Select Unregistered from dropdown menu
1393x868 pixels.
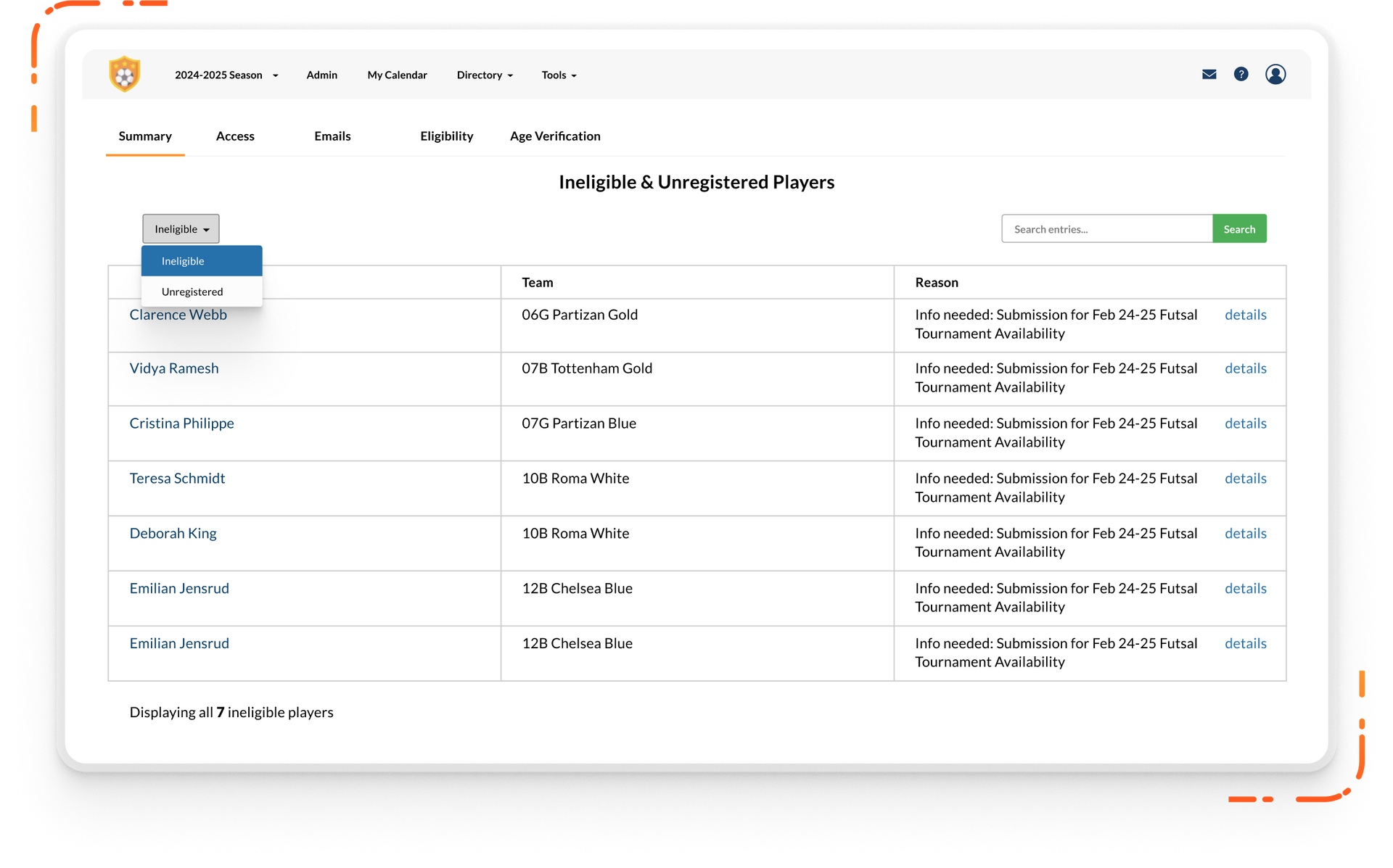pos(192,291)
